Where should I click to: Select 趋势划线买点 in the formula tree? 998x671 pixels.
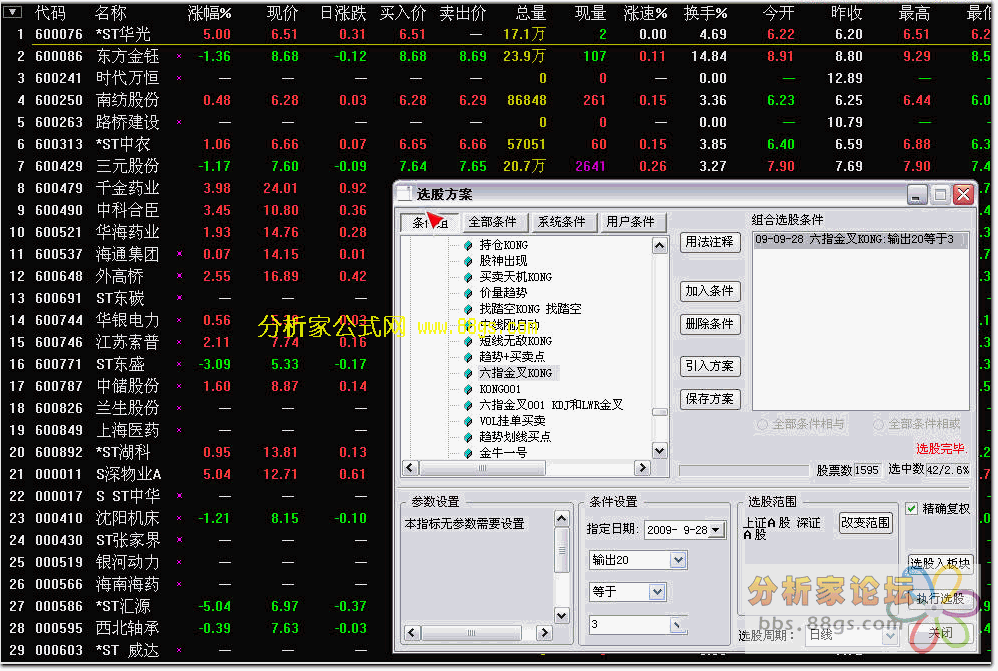click(x=515, y=437)
